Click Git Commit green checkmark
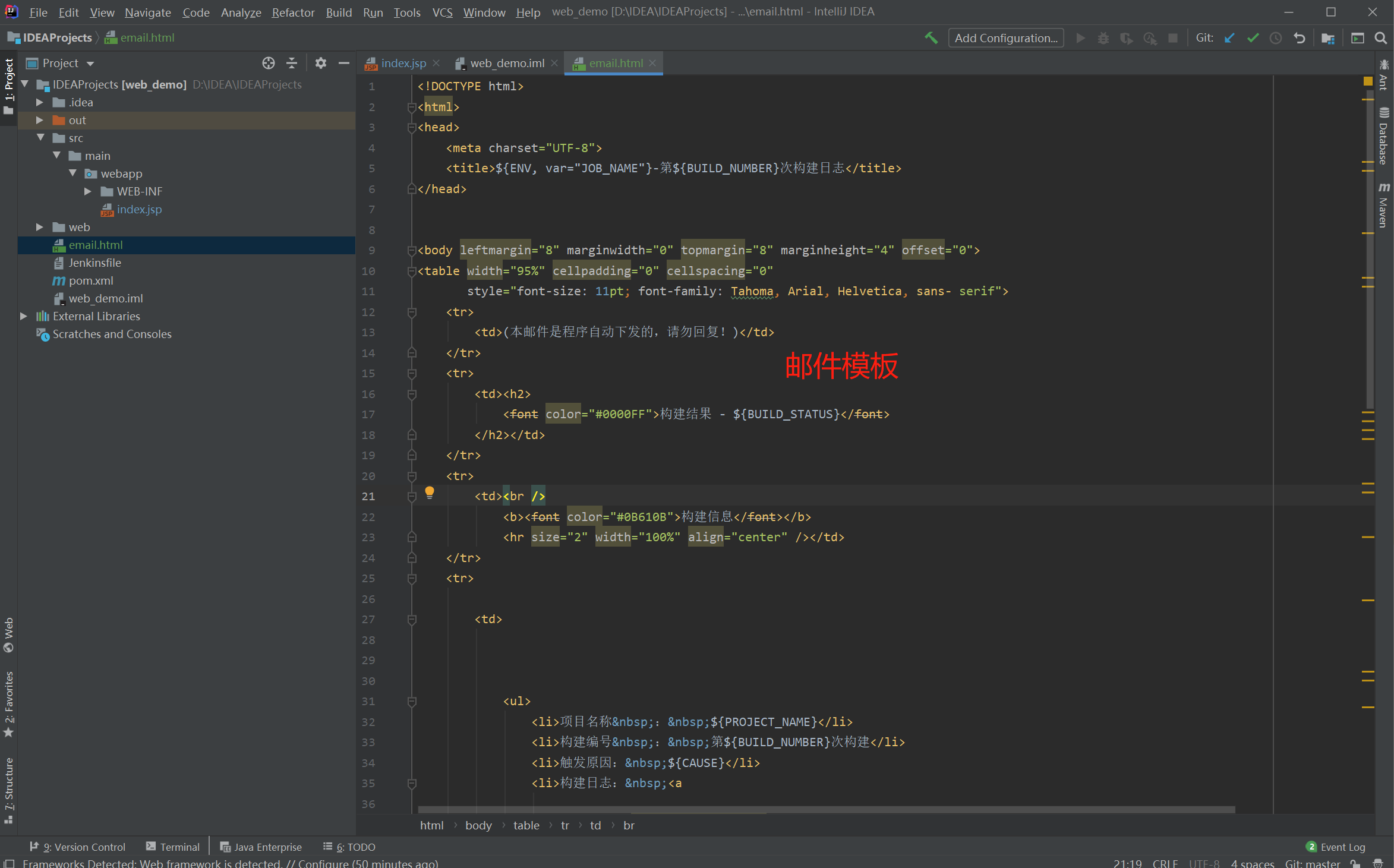Viewport: 1394px width, 868px height. click(1253, 38)
